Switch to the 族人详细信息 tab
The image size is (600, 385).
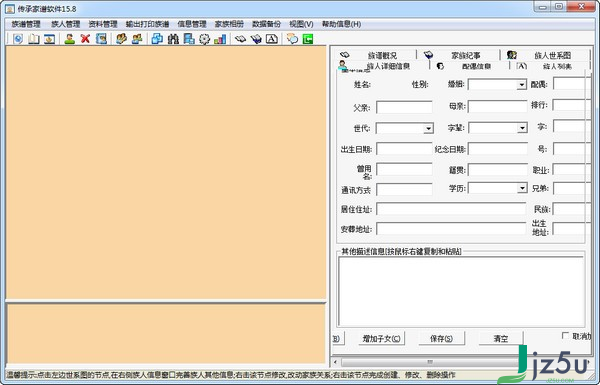coord(383,66)
